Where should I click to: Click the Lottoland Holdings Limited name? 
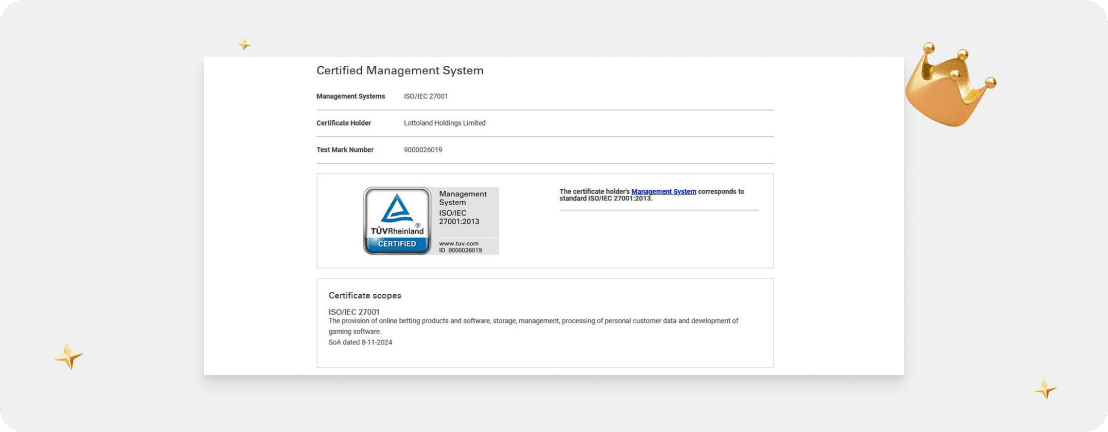coord(444,123)
